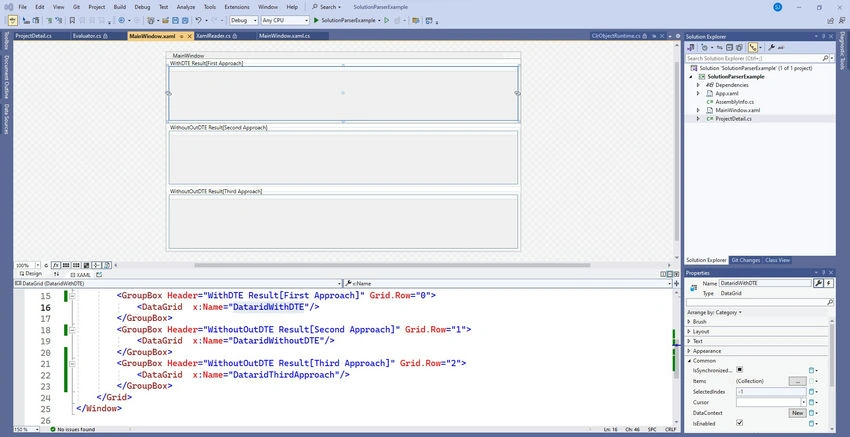
Task: Click the swap panes arrows beside the Design tab
Action: (x=56, y=274)
